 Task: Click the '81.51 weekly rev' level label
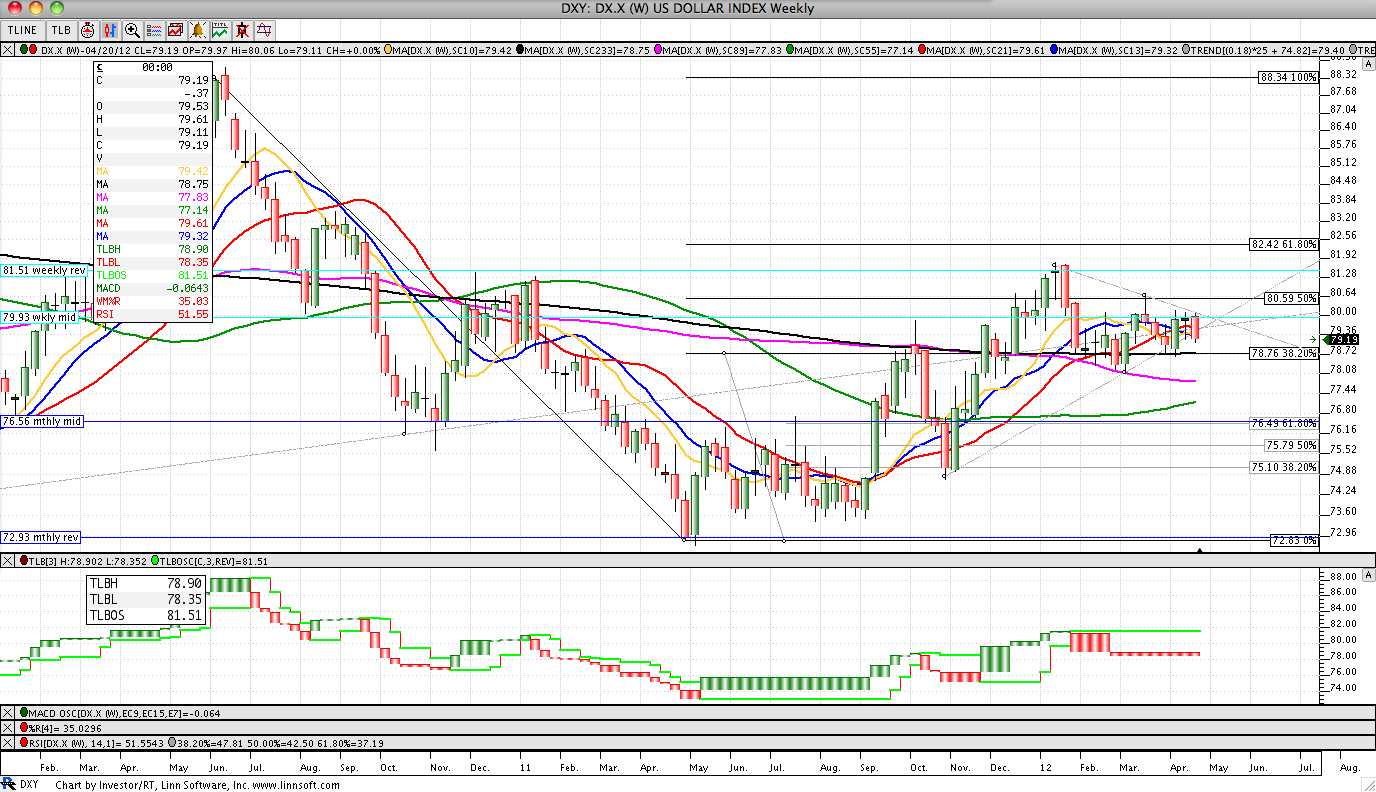coord(44,270)
